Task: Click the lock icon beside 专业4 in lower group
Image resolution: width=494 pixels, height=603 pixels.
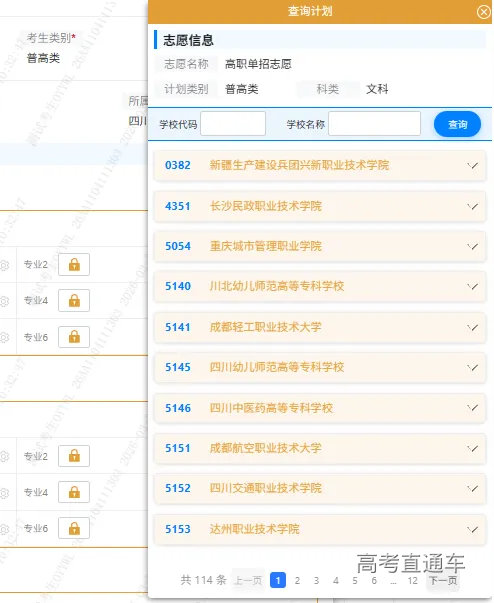Action: [x=74, y=492]
